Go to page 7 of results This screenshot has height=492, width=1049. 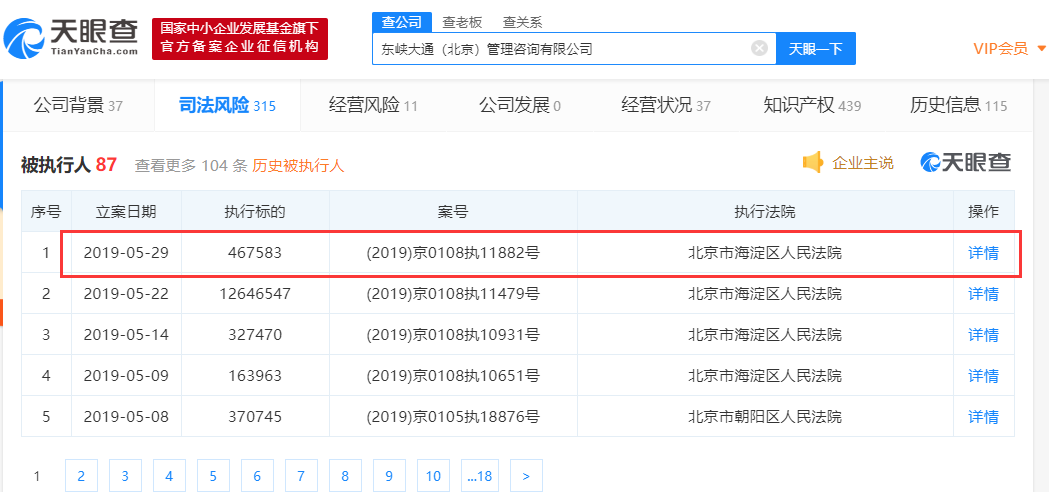(x=301, y=476)
